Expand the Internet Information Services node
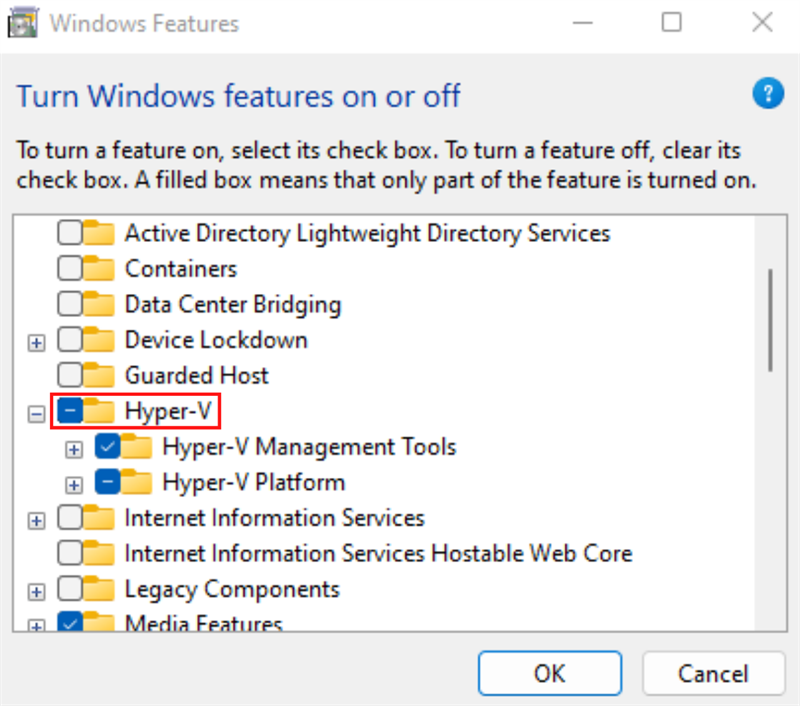Viewport: 800px width, 706px height. 36,521
